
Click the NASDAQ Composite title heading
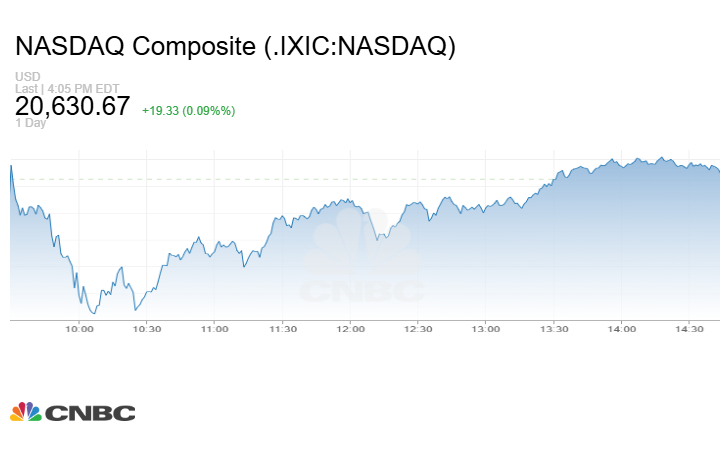tap(235, 47)
